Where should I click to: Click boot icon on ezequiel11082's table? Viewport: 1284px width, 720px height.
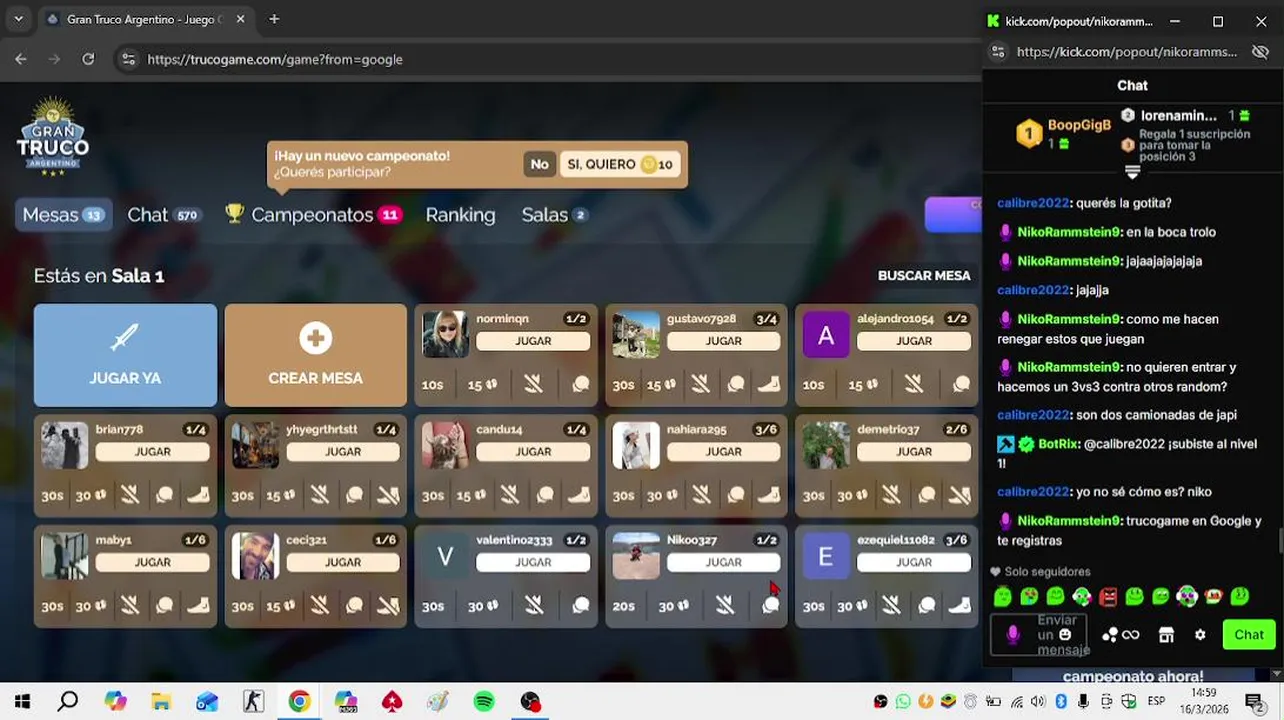[x=959, y=605]
